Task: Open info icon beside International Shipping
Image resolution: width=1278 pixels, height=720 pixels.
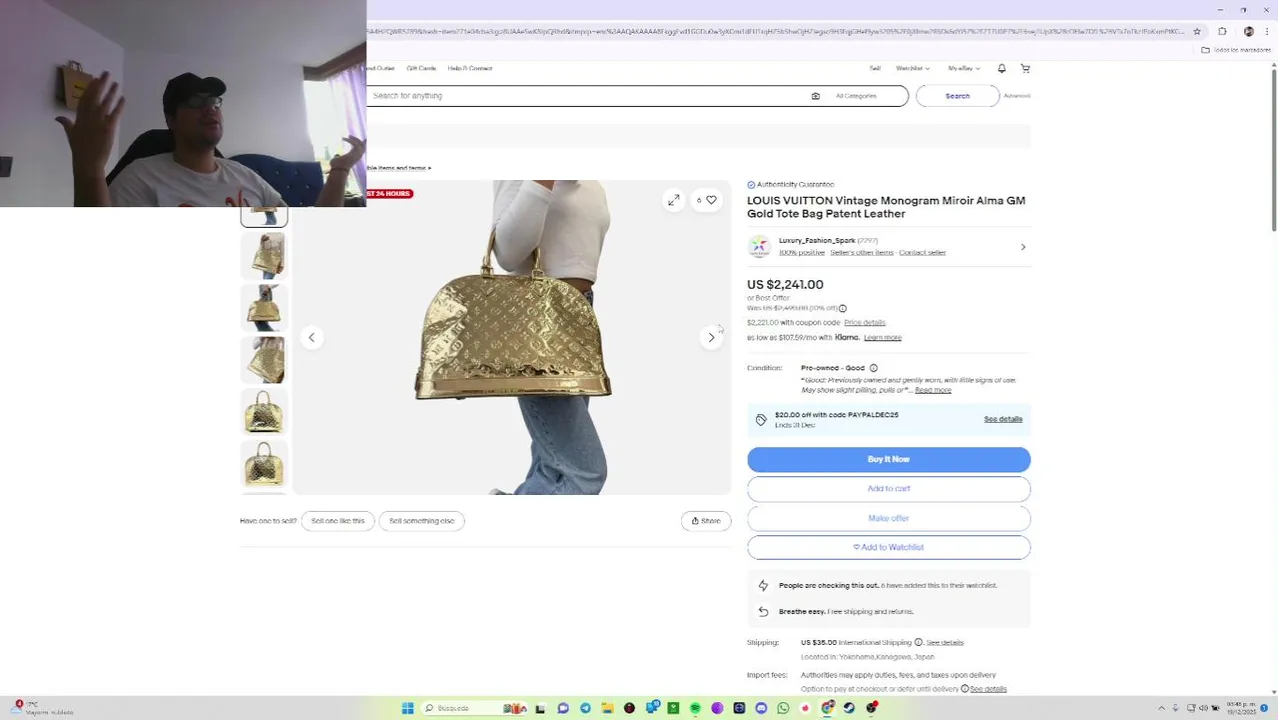Action: (918, 642)
